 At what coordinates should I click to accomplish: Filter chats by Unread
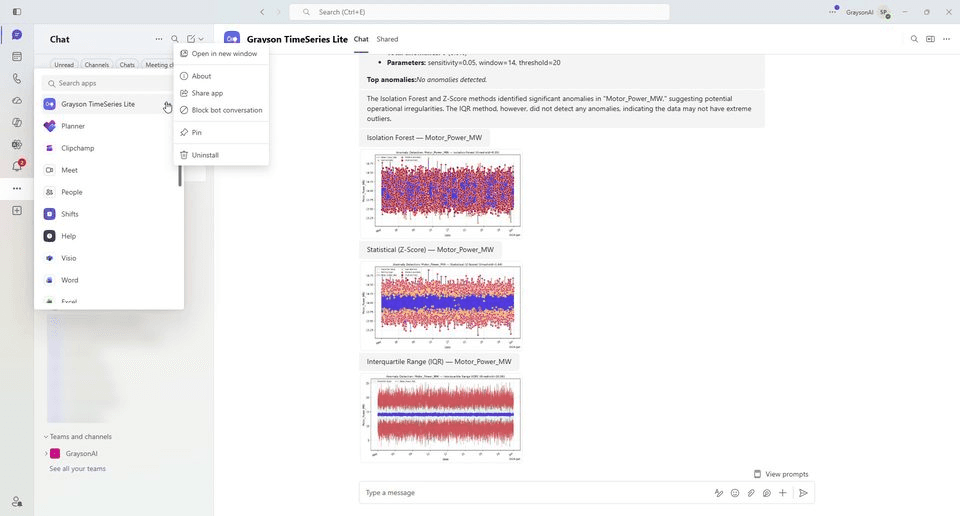[64, 64]
